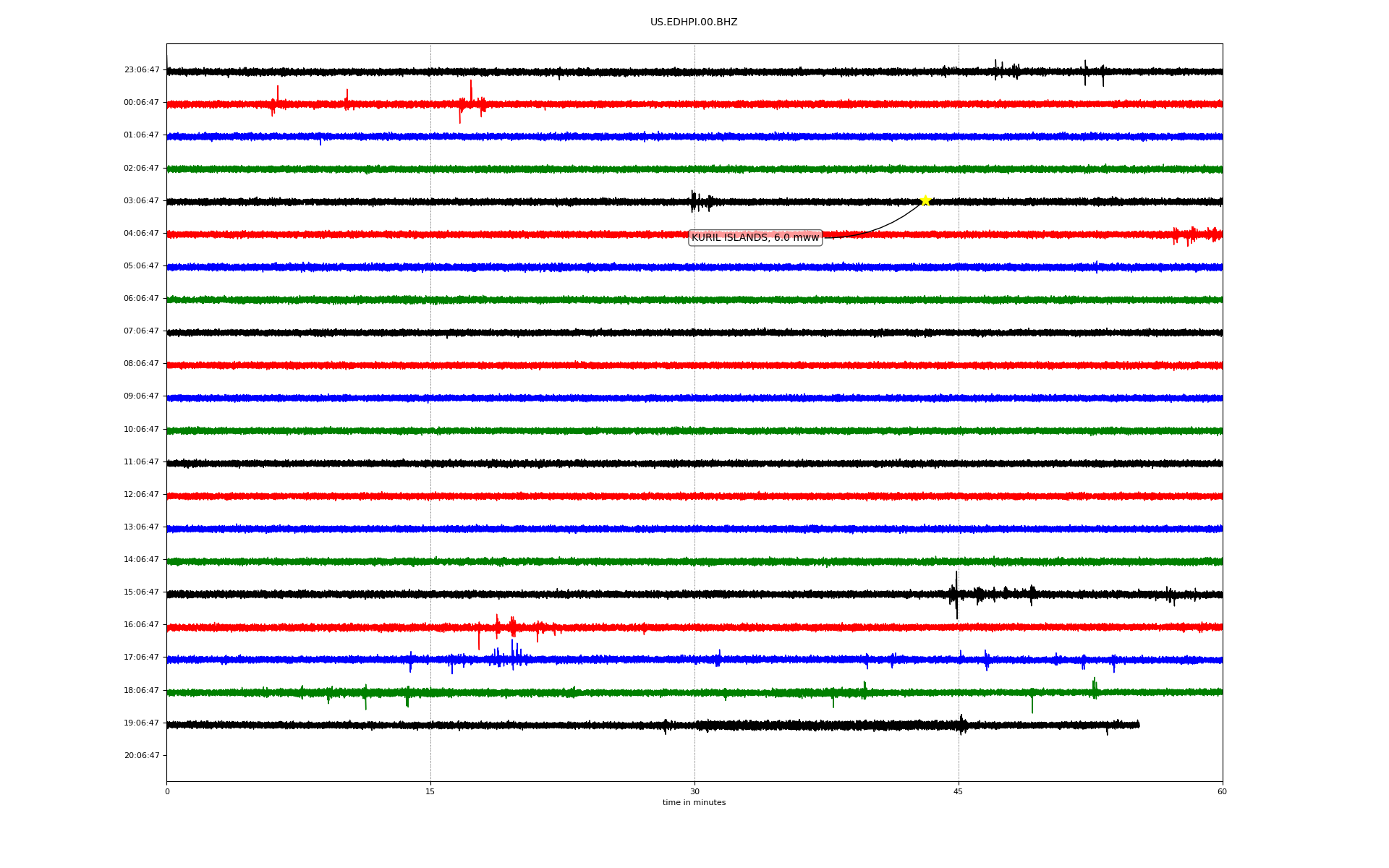Click the 07:06:47 time label
The image size is (1389, 868).
point(142,331)
